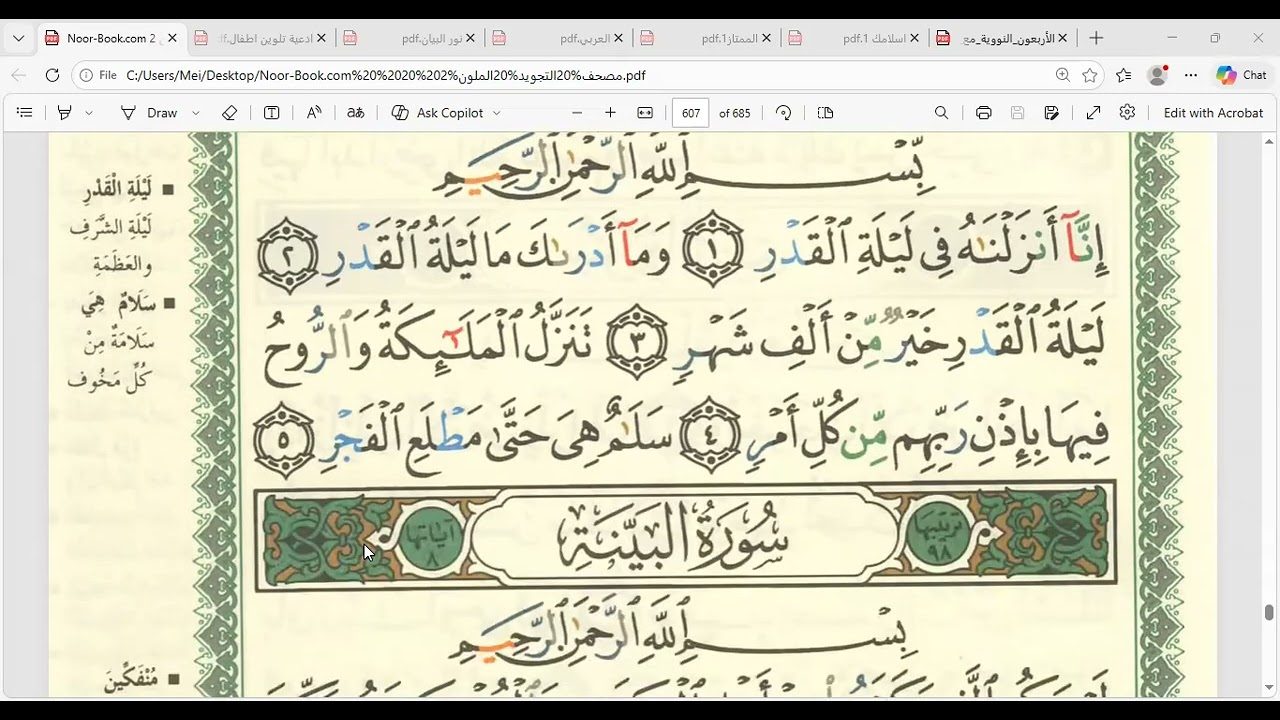
Task: Rotate the PDF page
Action: point(784,113)
